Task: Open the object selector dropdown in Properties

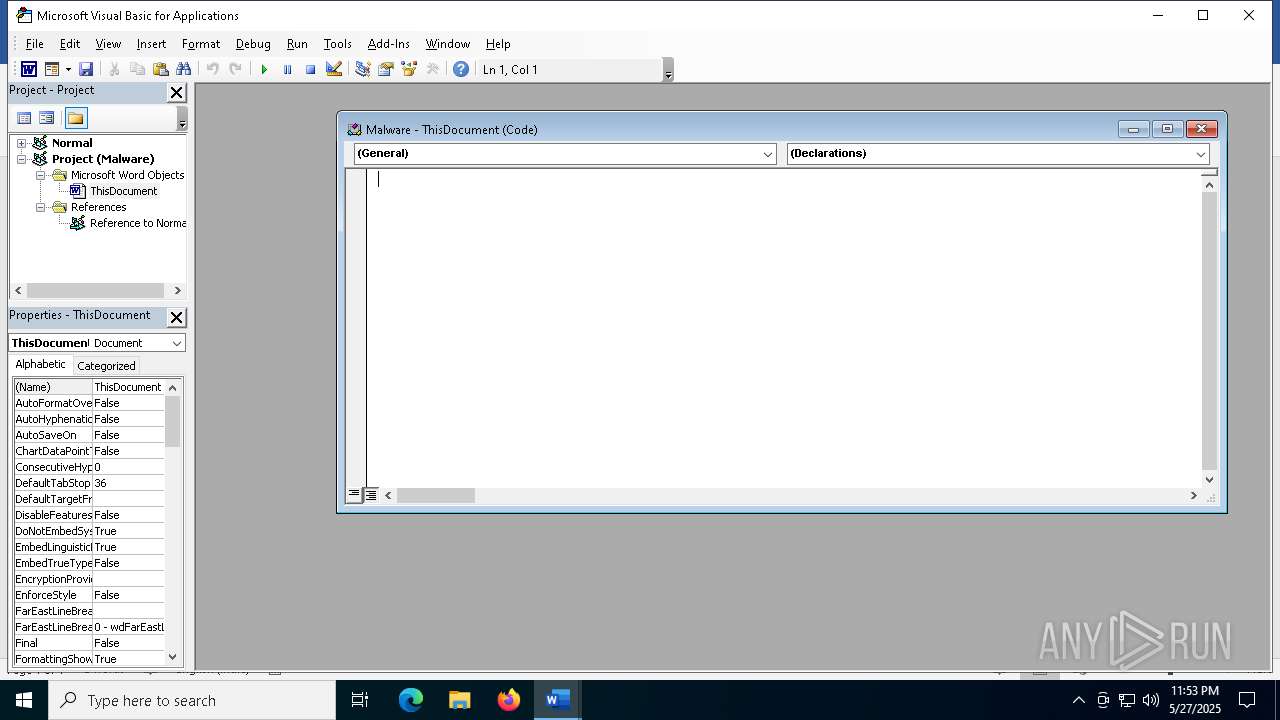Action: (177, 343)
